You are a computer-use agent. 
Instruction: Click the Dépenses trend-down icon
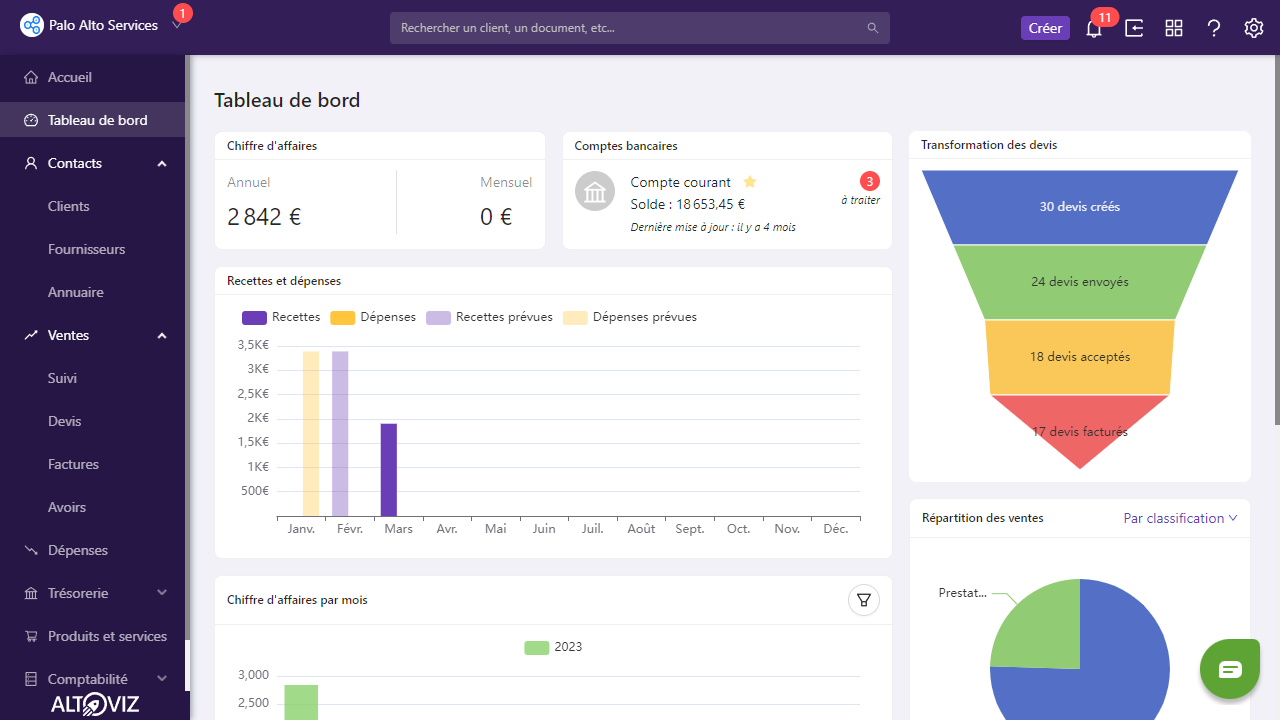tap(30, 550)
